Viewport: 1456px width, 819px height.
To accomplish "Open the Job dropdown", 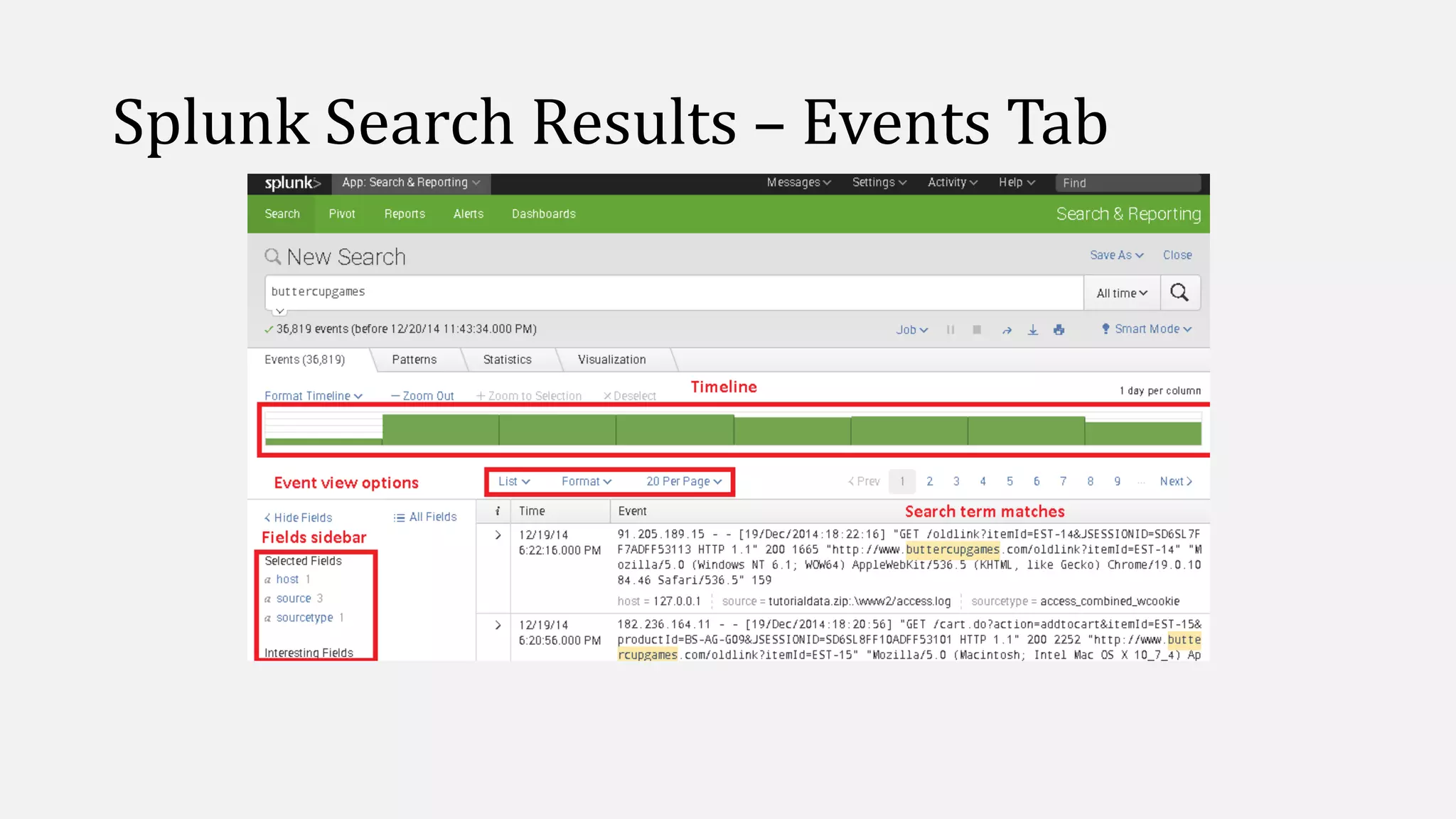I will click(x=912, y=330).
